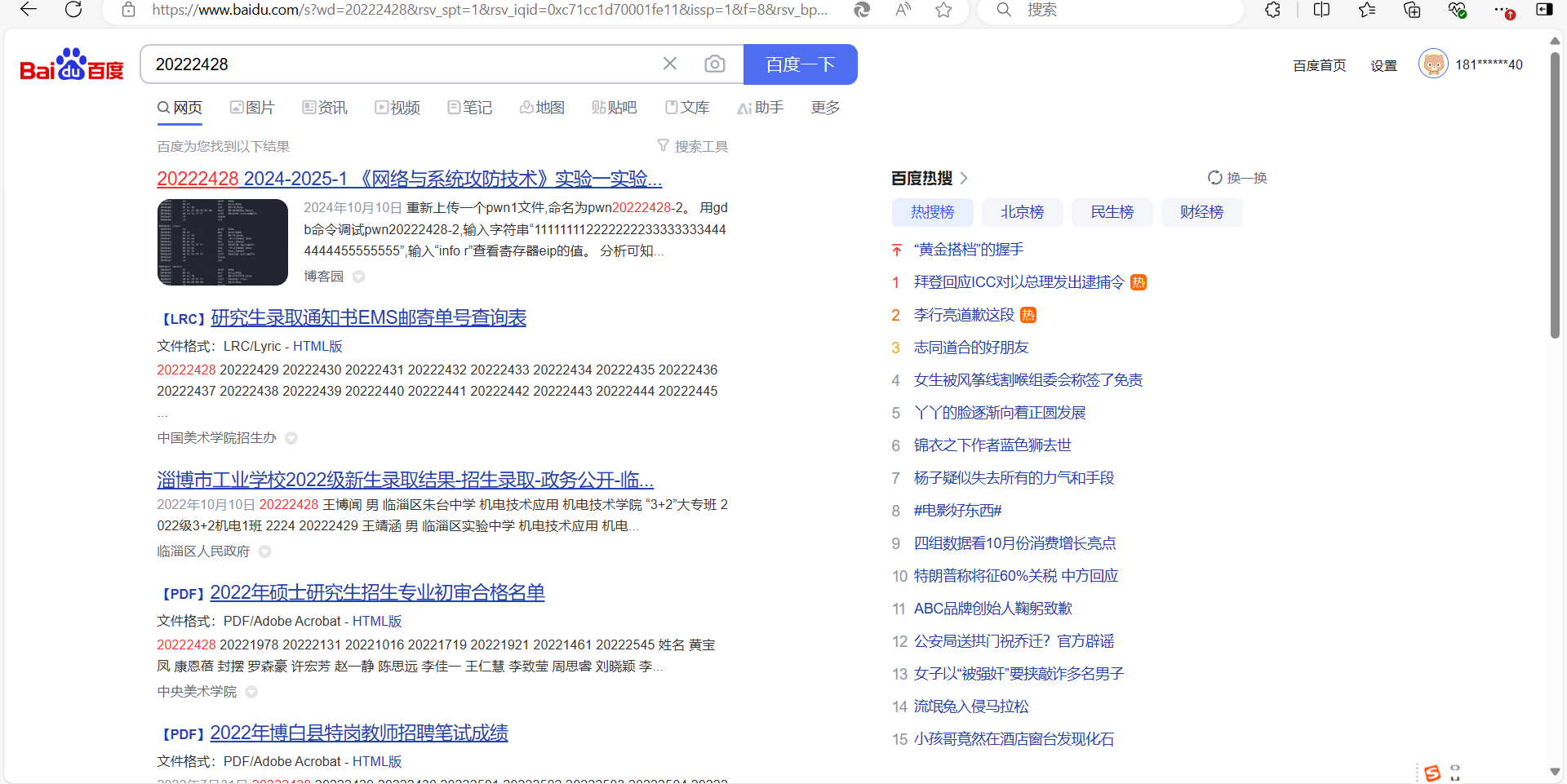The image size is (1567, 784).
Task: Open site info lock icon in address bar
Action: click(x=128, y=10)
